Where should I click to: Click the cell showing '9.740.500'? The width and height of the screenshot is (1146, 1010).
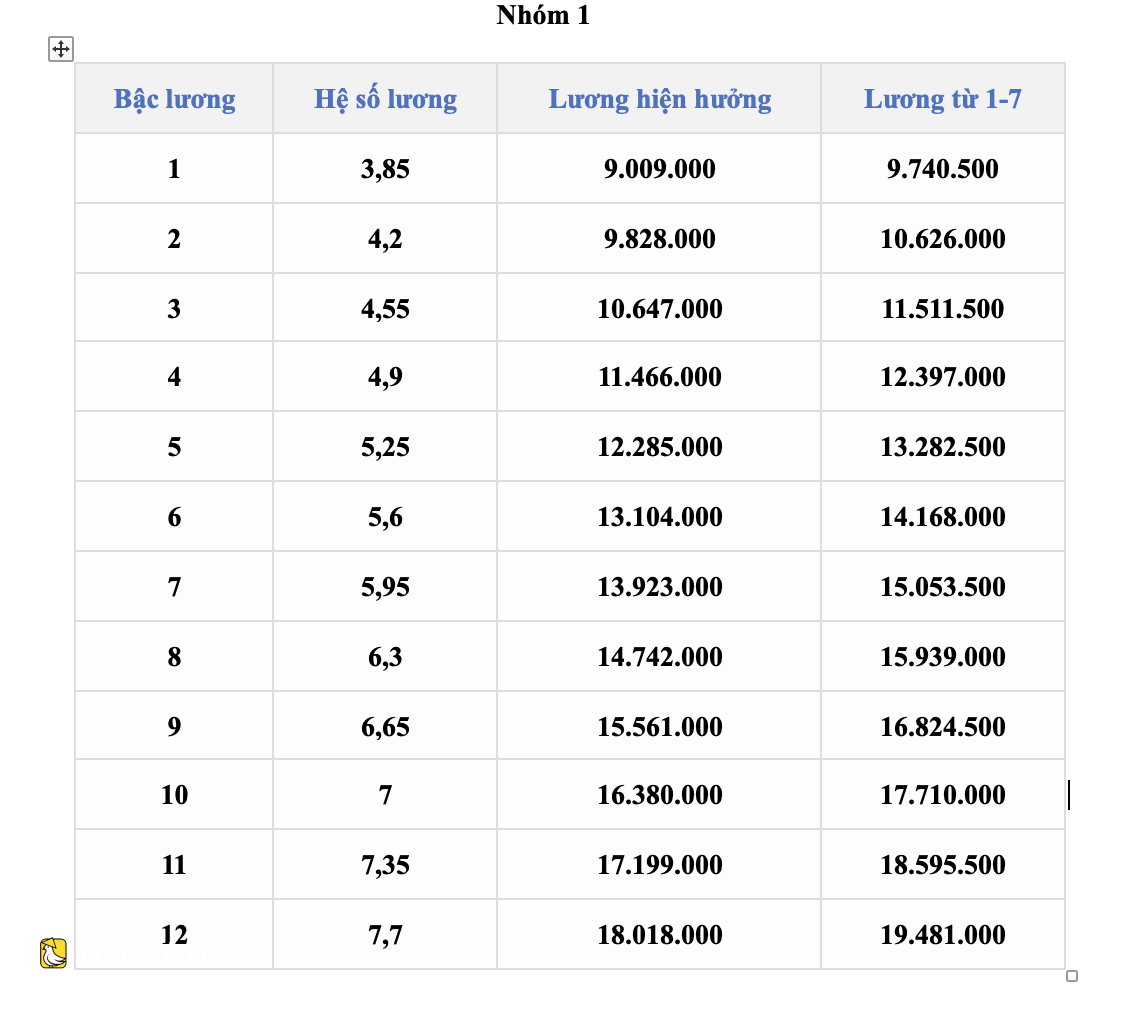pos(943,169)
